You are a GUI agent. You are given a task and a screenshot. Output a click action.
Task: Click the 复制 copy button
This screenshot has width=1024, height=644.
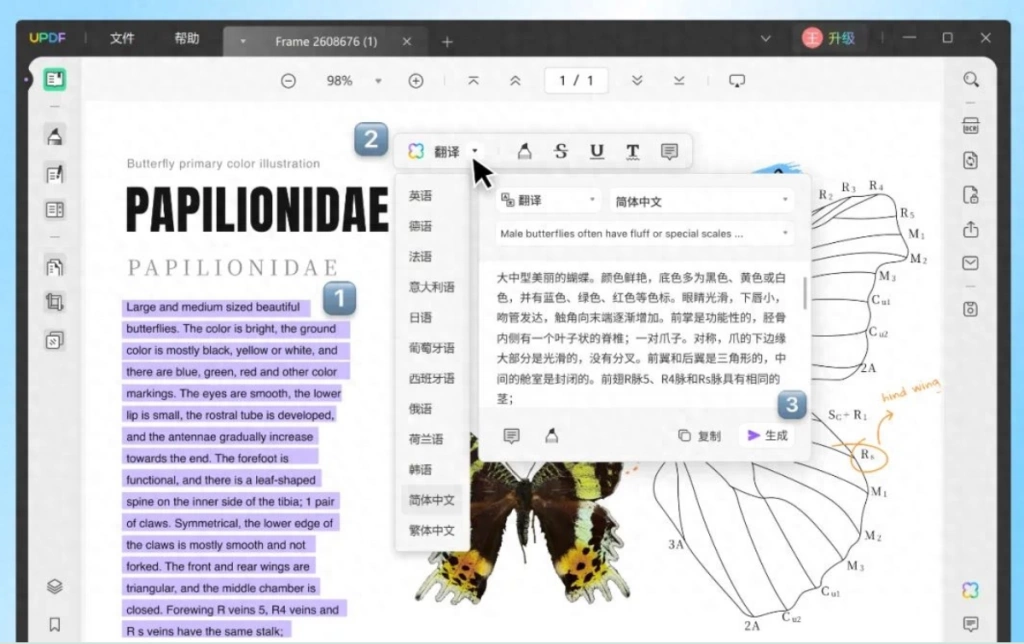click(x=699, y=436)
